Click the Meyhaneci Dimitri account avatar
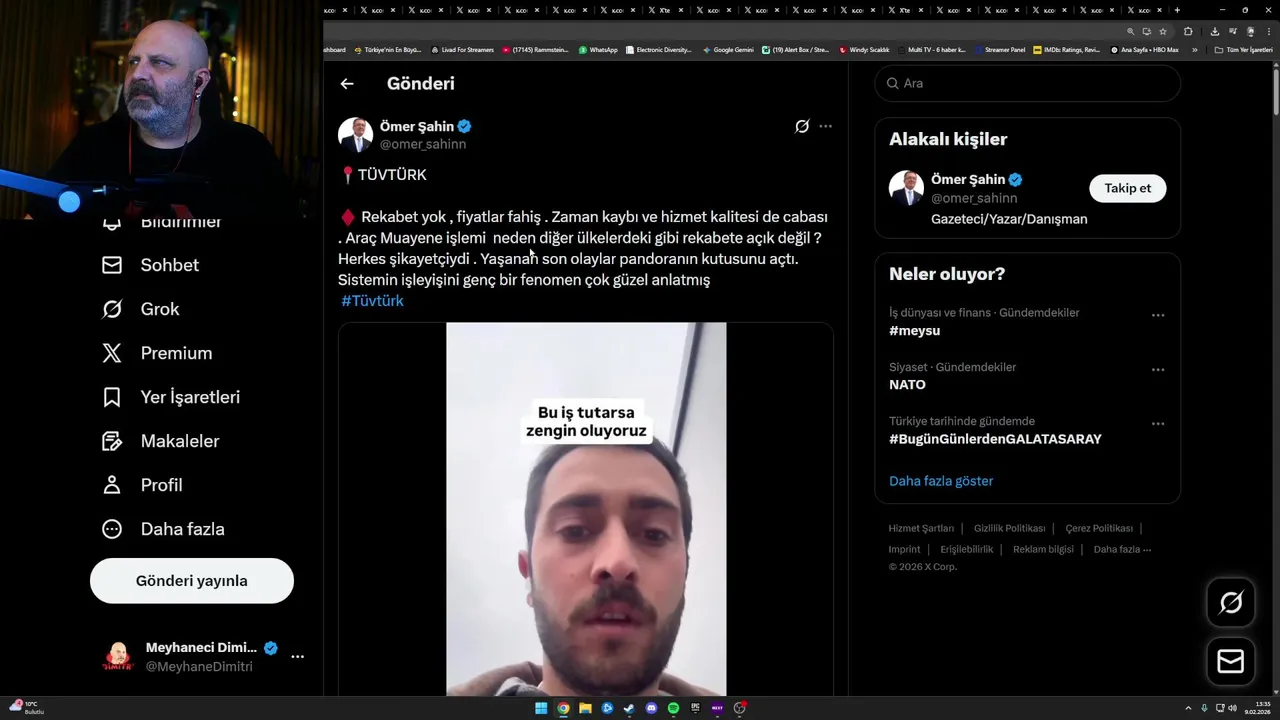The image size is (1280, 720). pyautogui.click(x=118, y=657)
